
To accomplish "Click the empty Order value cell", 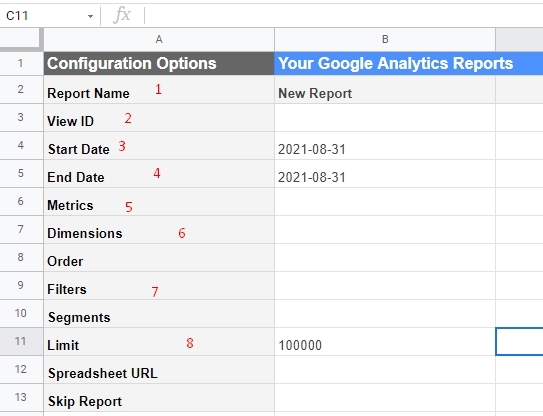I will pyautogui.click(x=385, y=257).
